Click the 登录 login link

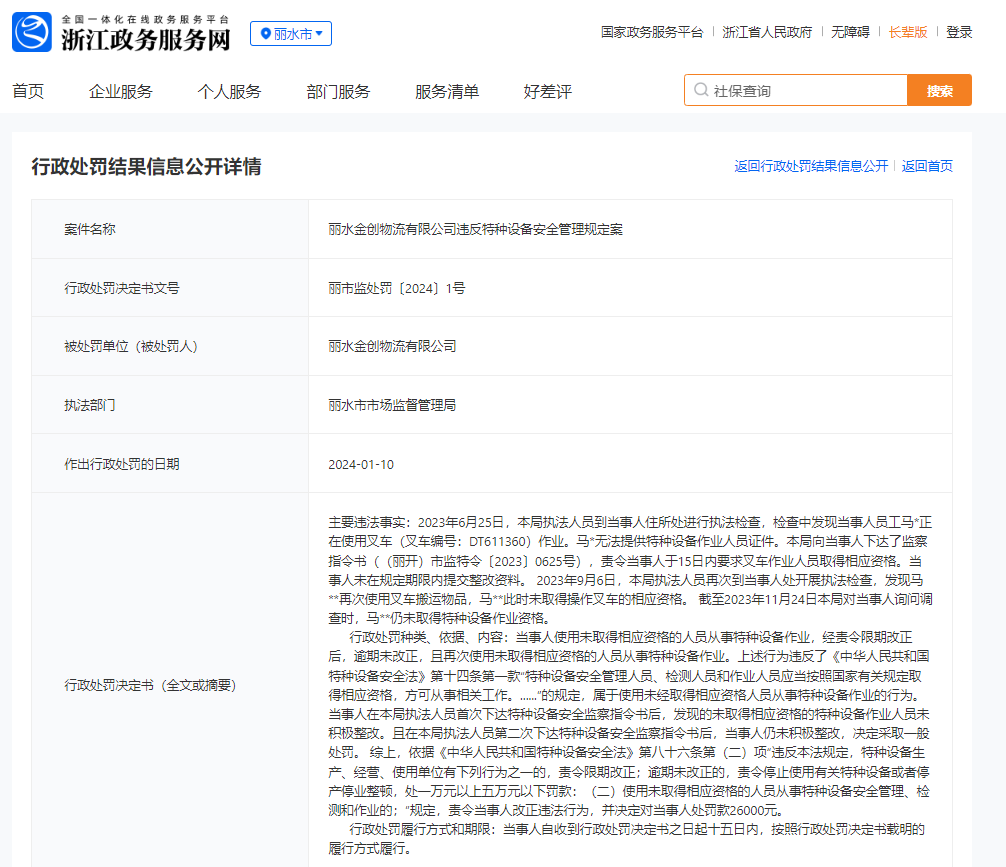pos(959,32)
